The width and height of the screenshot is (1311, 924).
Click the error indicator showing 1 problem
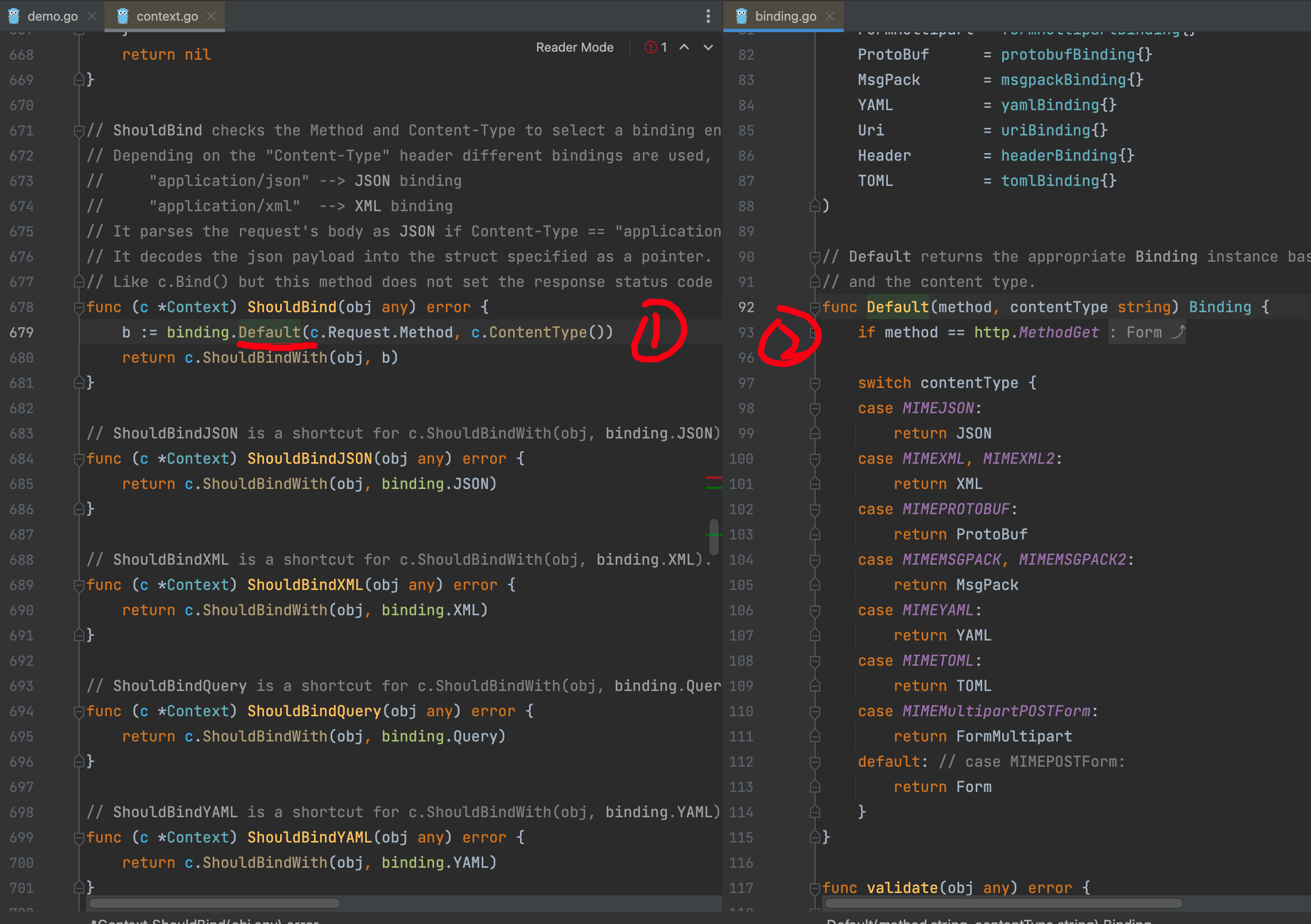[x=656, y=48]
